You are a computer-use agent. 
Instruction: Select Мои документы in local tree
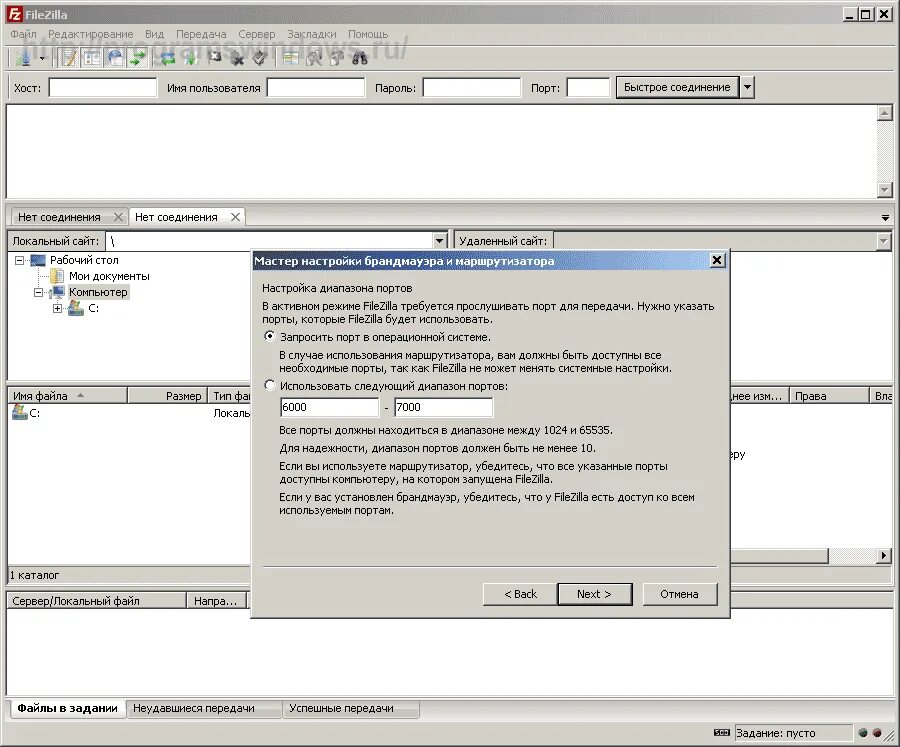109,276
